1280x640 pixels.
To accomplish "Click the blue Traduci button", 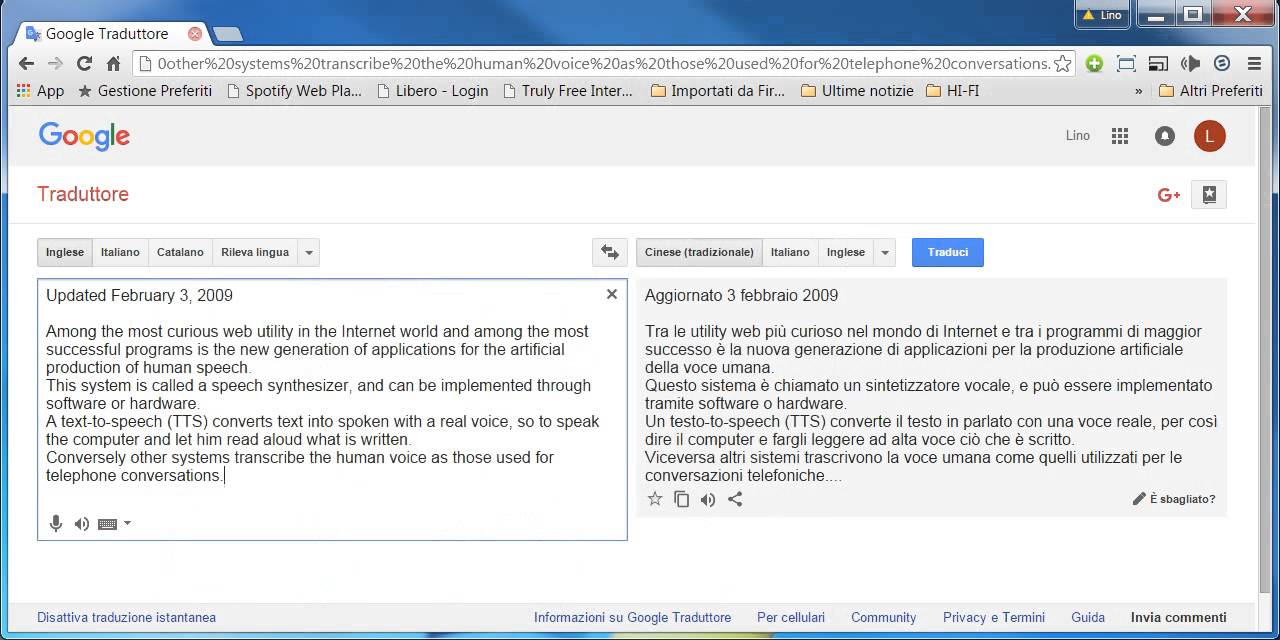I will coord(948,252).
